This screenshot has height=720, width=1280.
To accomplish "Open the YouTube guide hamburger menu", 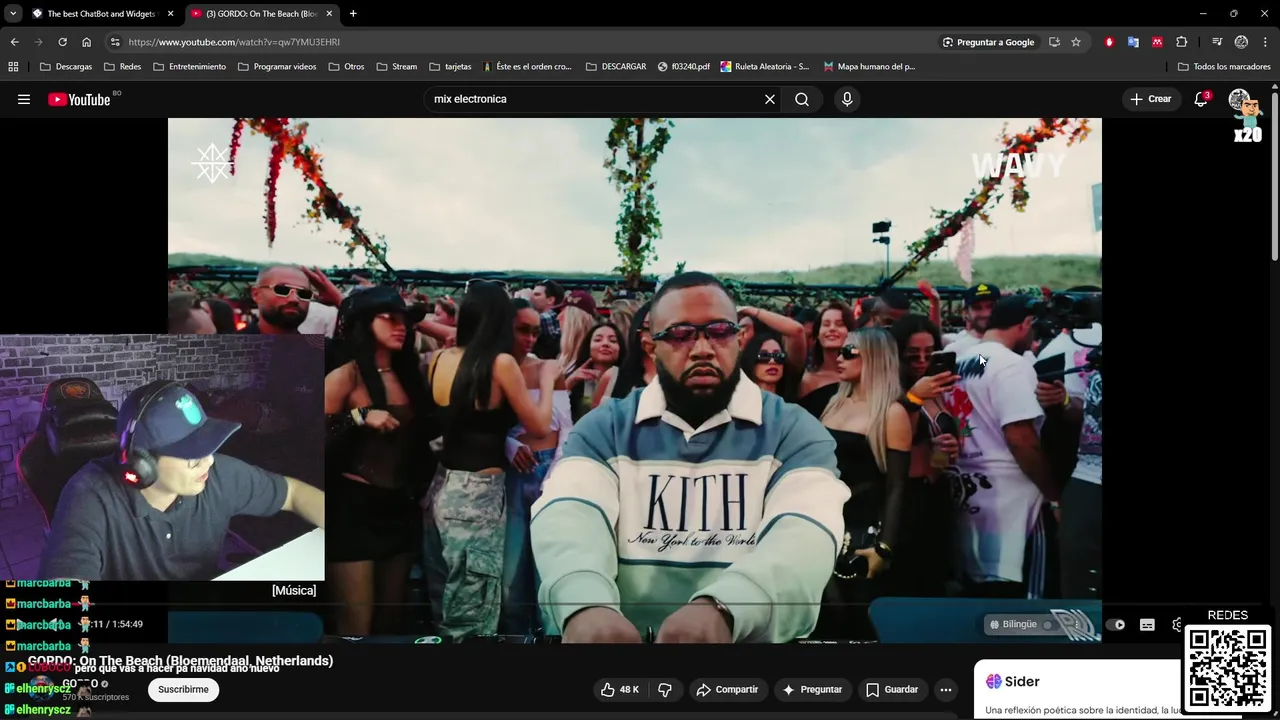I will click(24, 99).
